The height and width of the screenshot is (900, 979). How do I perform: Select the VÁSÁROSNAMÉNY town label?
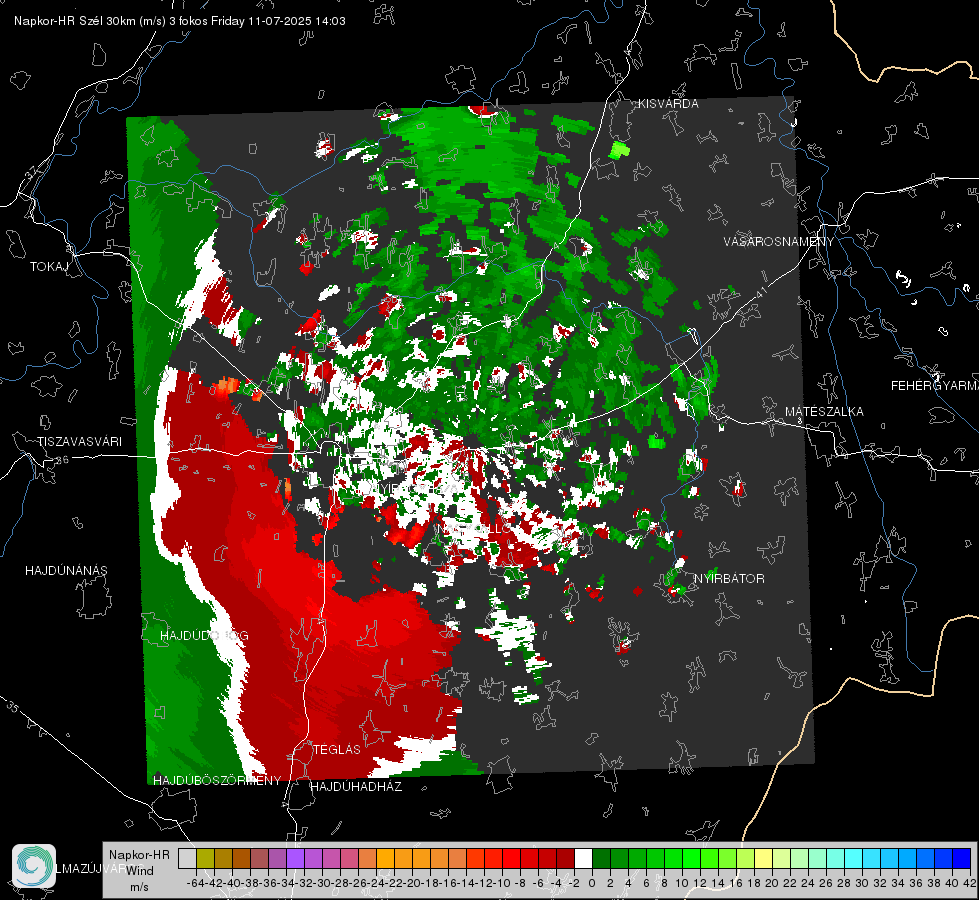click(779, 242)
